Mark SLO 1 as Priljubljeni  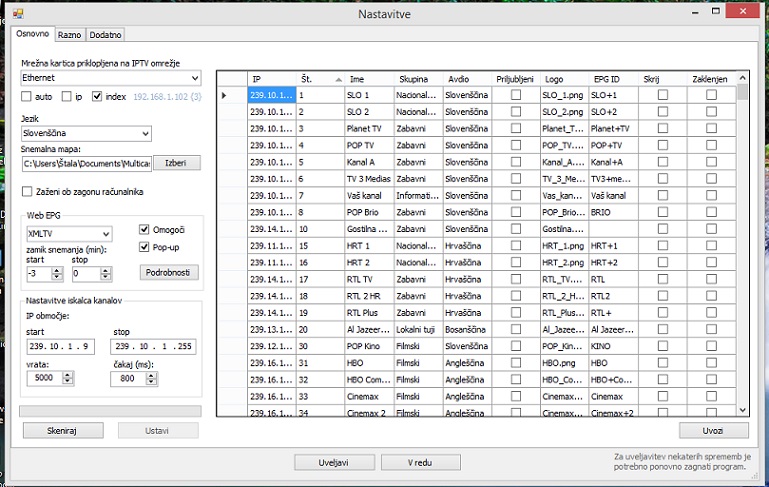[x=516, y=95]
